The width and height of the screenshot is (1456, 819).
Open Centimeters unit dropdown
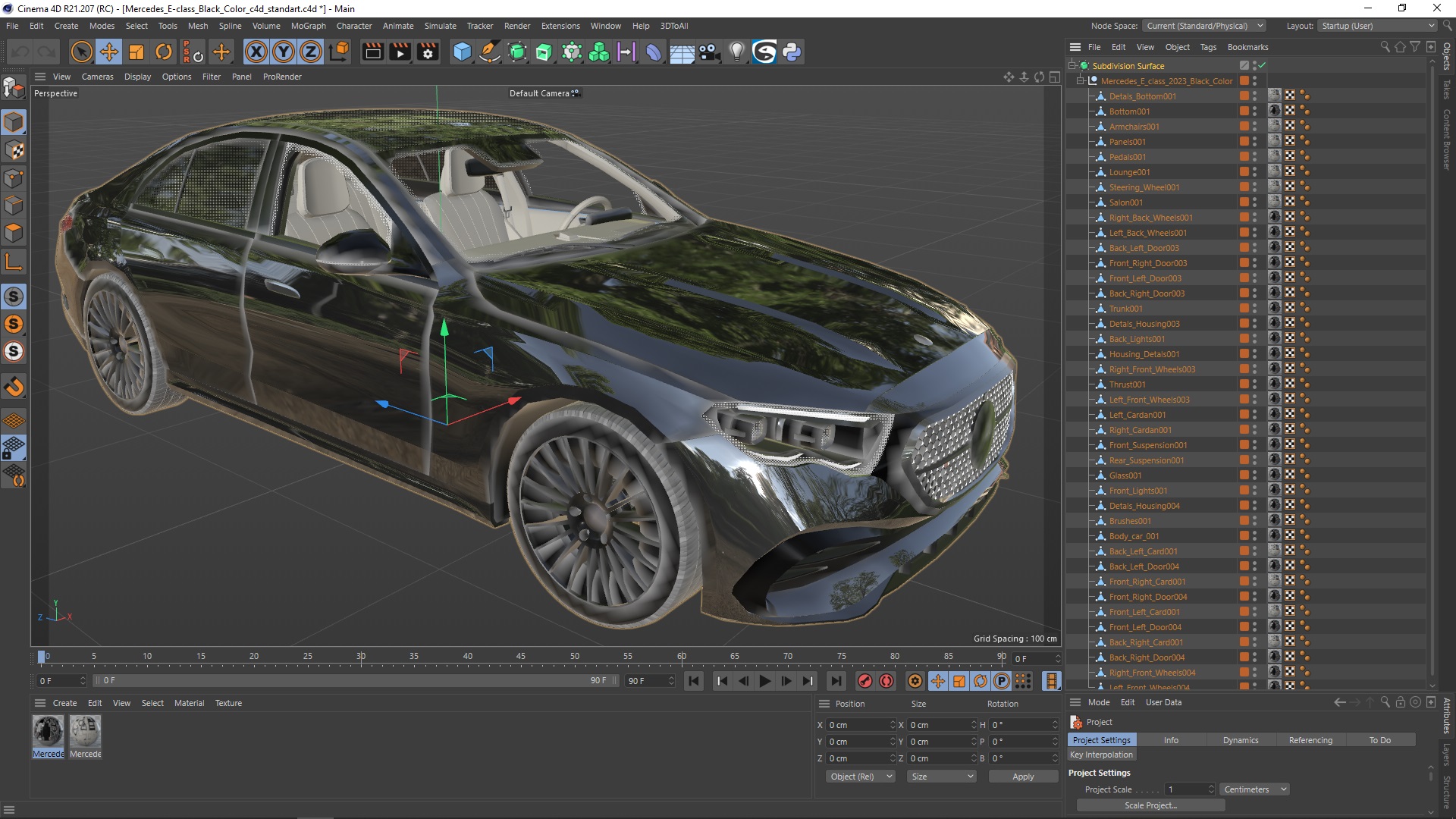point(1254,789)
